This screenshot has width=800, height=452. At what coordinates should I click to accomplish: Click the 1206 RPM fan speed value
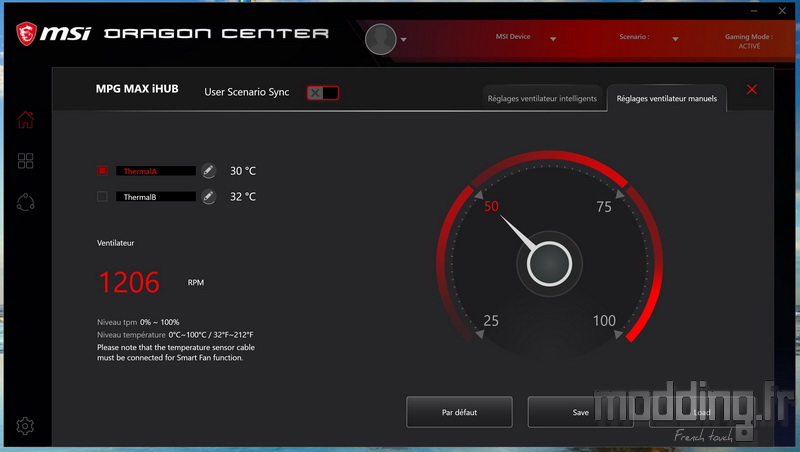click(129, 282)
